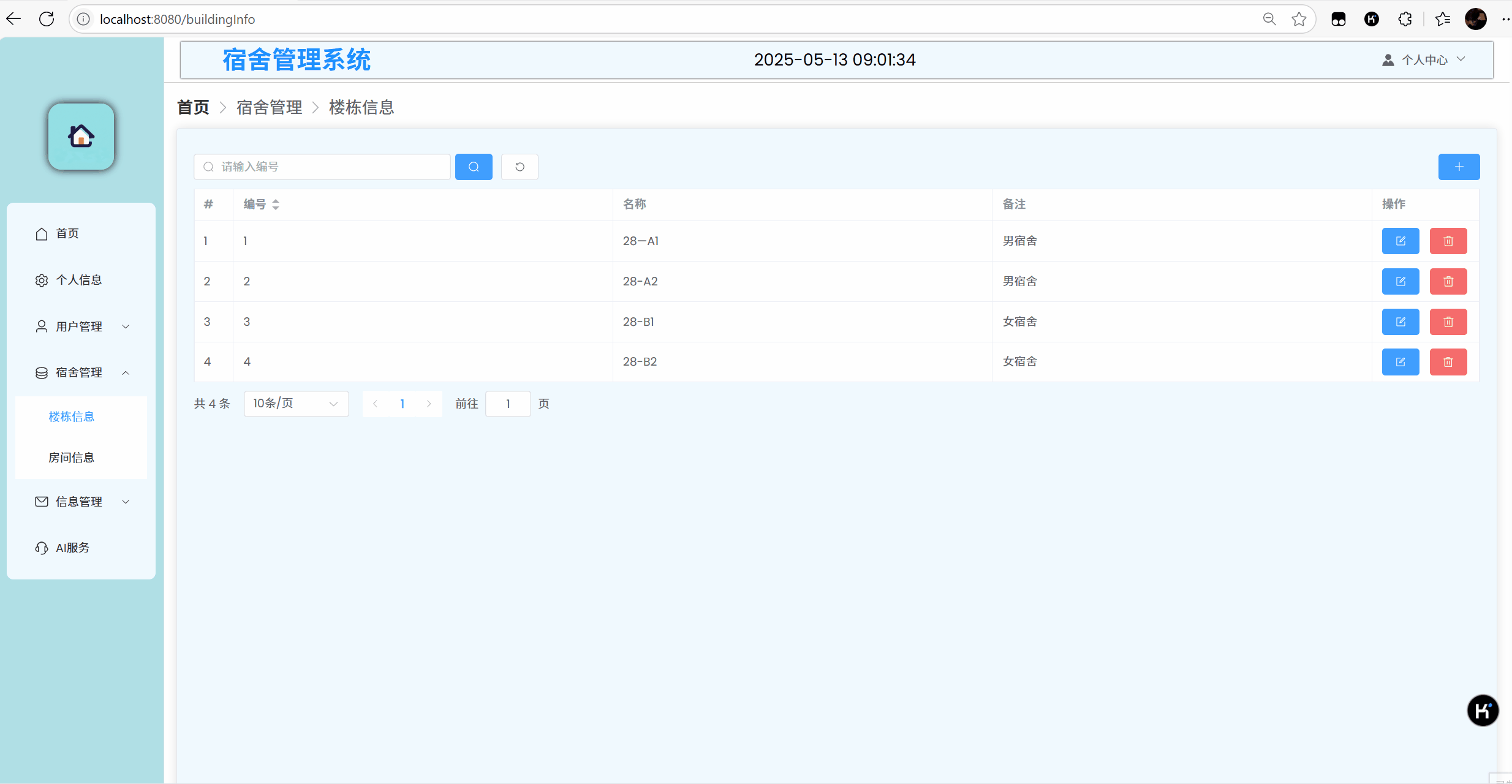Open AI服务 from the sidebar

[72, 548]
